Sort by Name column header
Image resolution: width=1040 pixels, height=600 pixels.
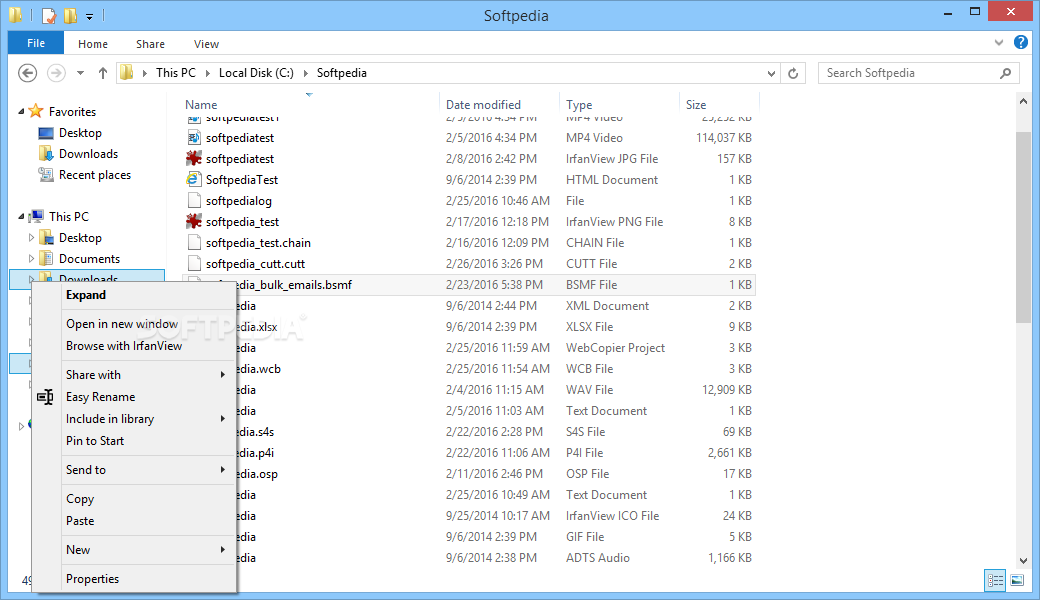coord(201,105)
